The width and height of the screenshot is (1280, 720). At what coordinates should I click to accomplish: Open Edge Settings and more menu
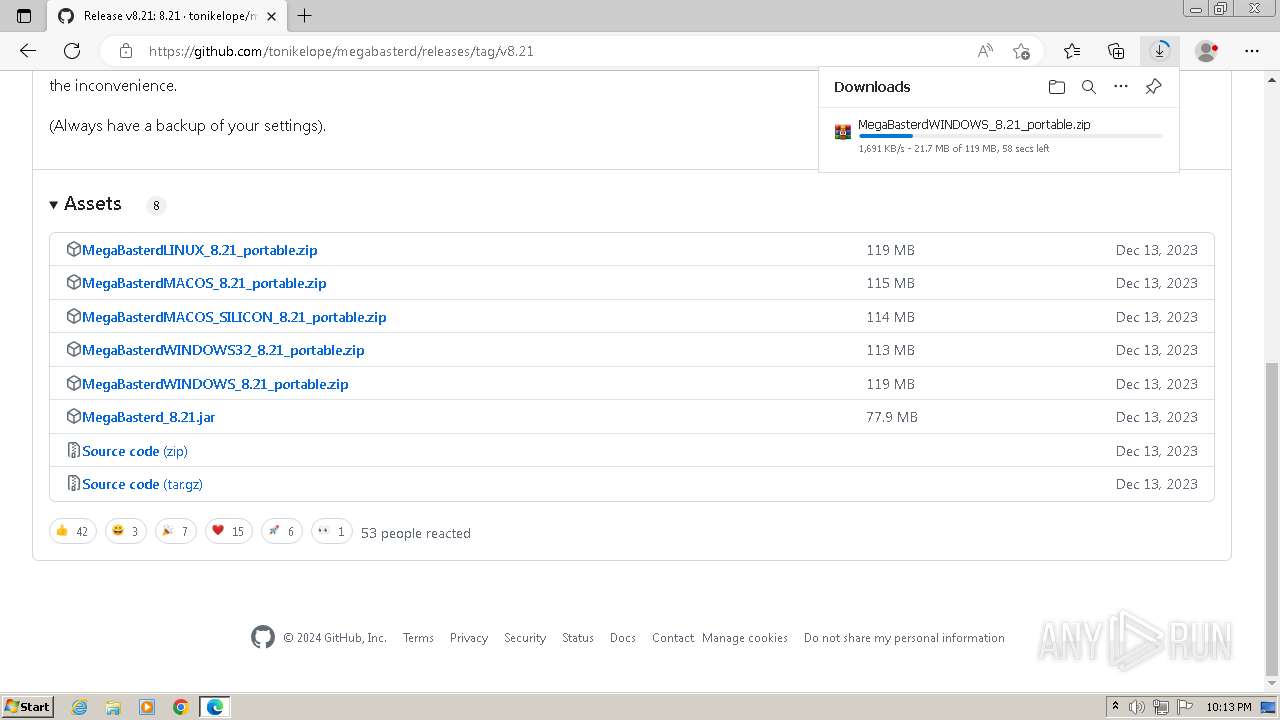point(1252,51)
